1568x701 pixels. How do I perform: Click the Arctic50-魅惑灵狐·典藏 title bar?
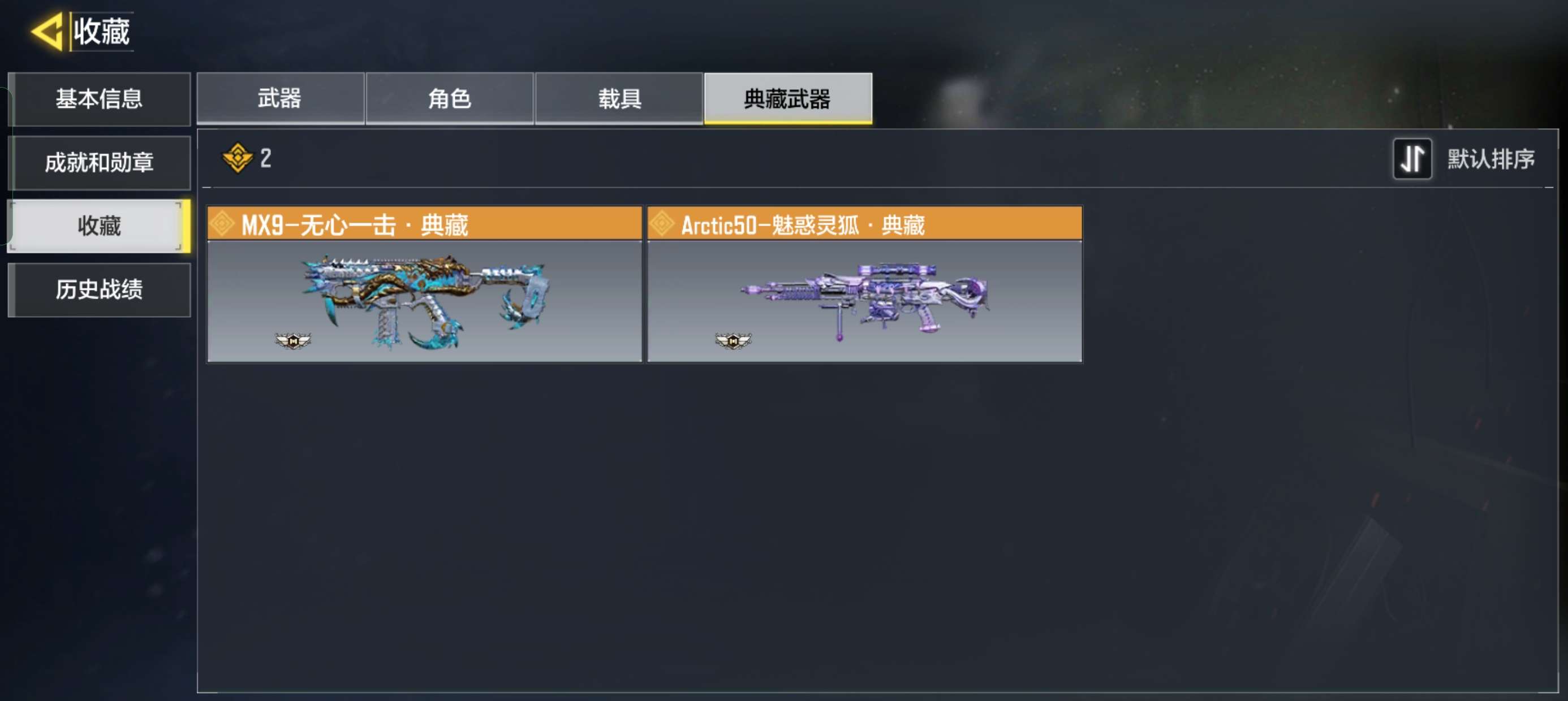pyautogui.click(x=864, y=223)
